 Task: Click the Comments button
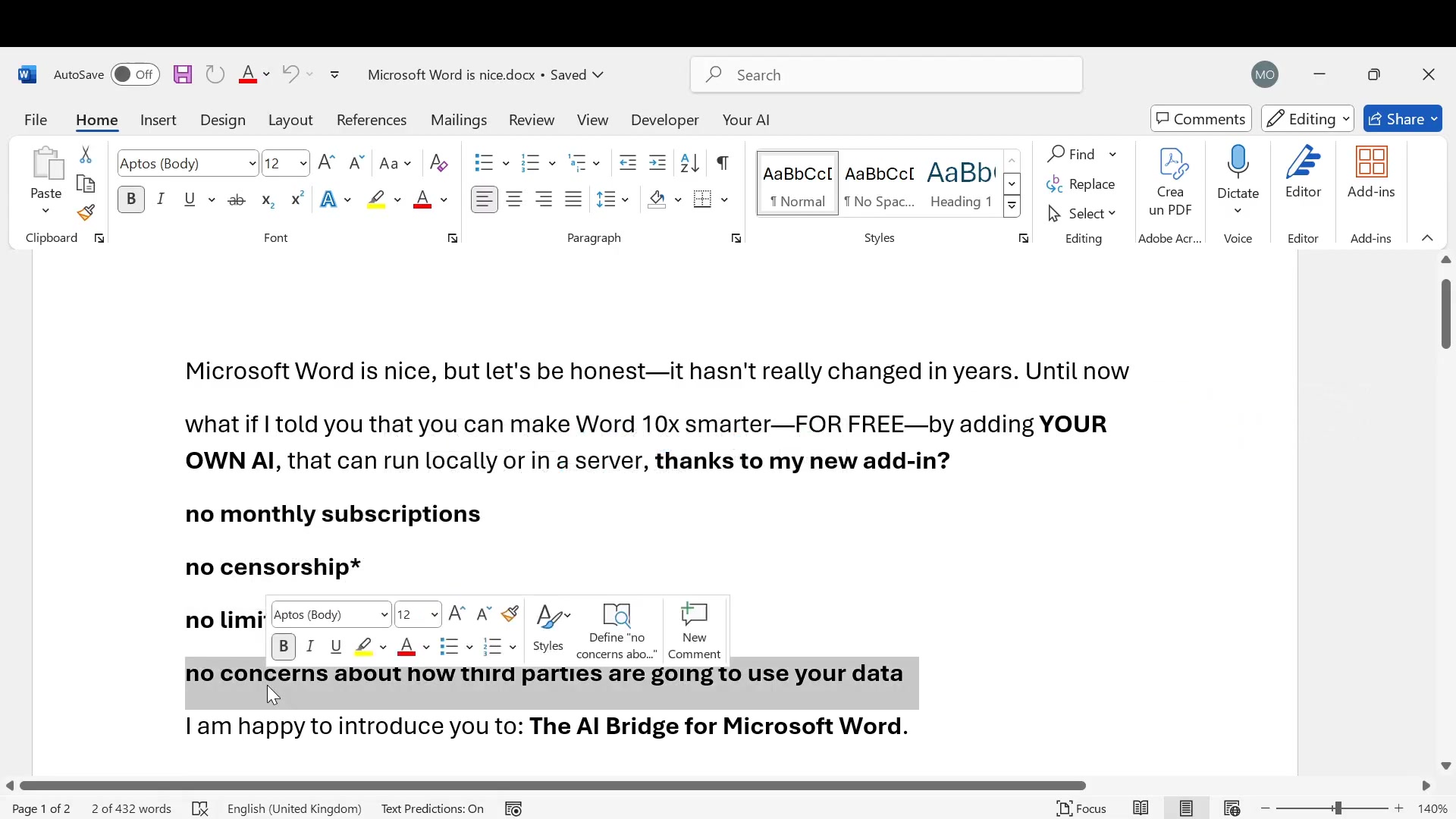(x=1200, y=119)
